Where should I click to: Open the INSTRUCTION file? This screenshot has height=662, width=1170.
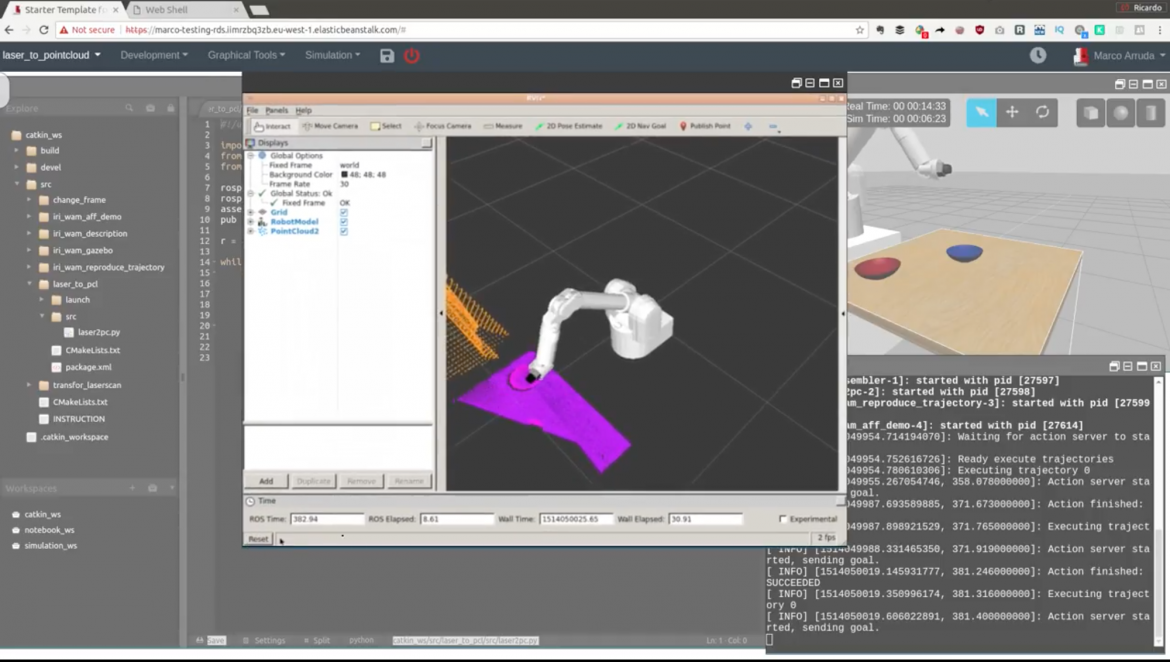pos(78,419)
